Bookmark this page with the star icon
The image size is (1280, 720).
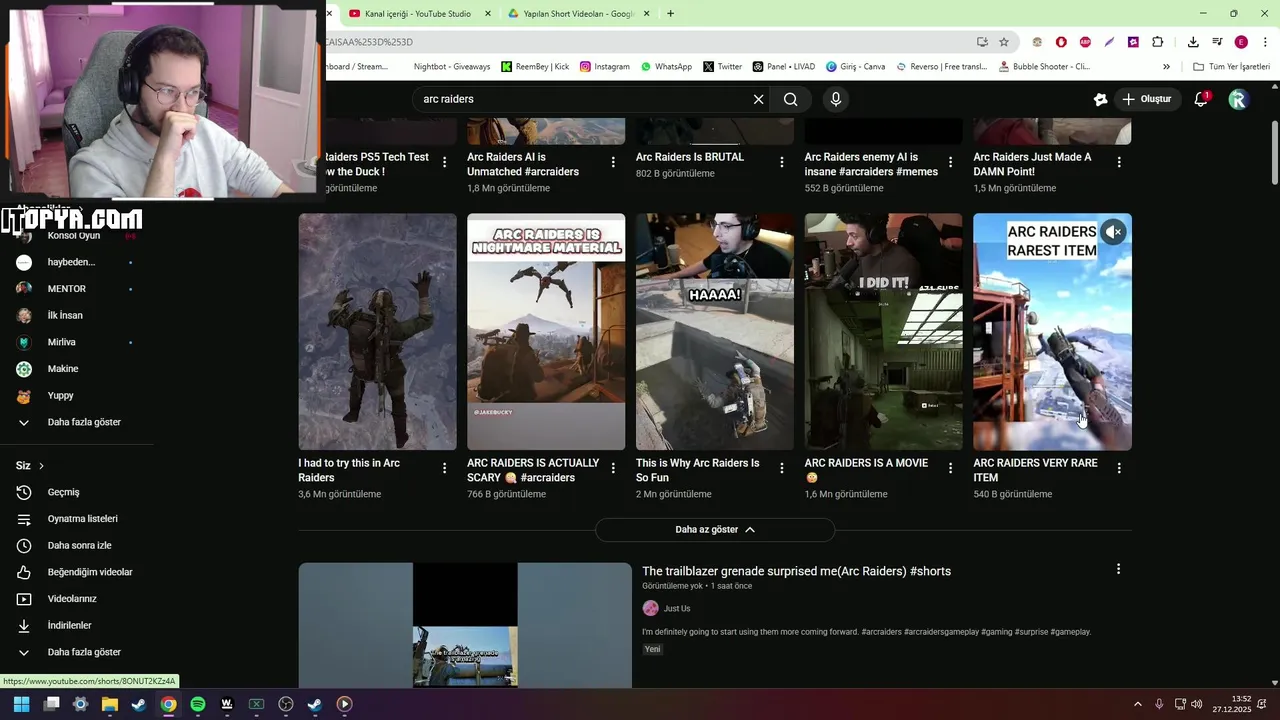coord(1004,42)
